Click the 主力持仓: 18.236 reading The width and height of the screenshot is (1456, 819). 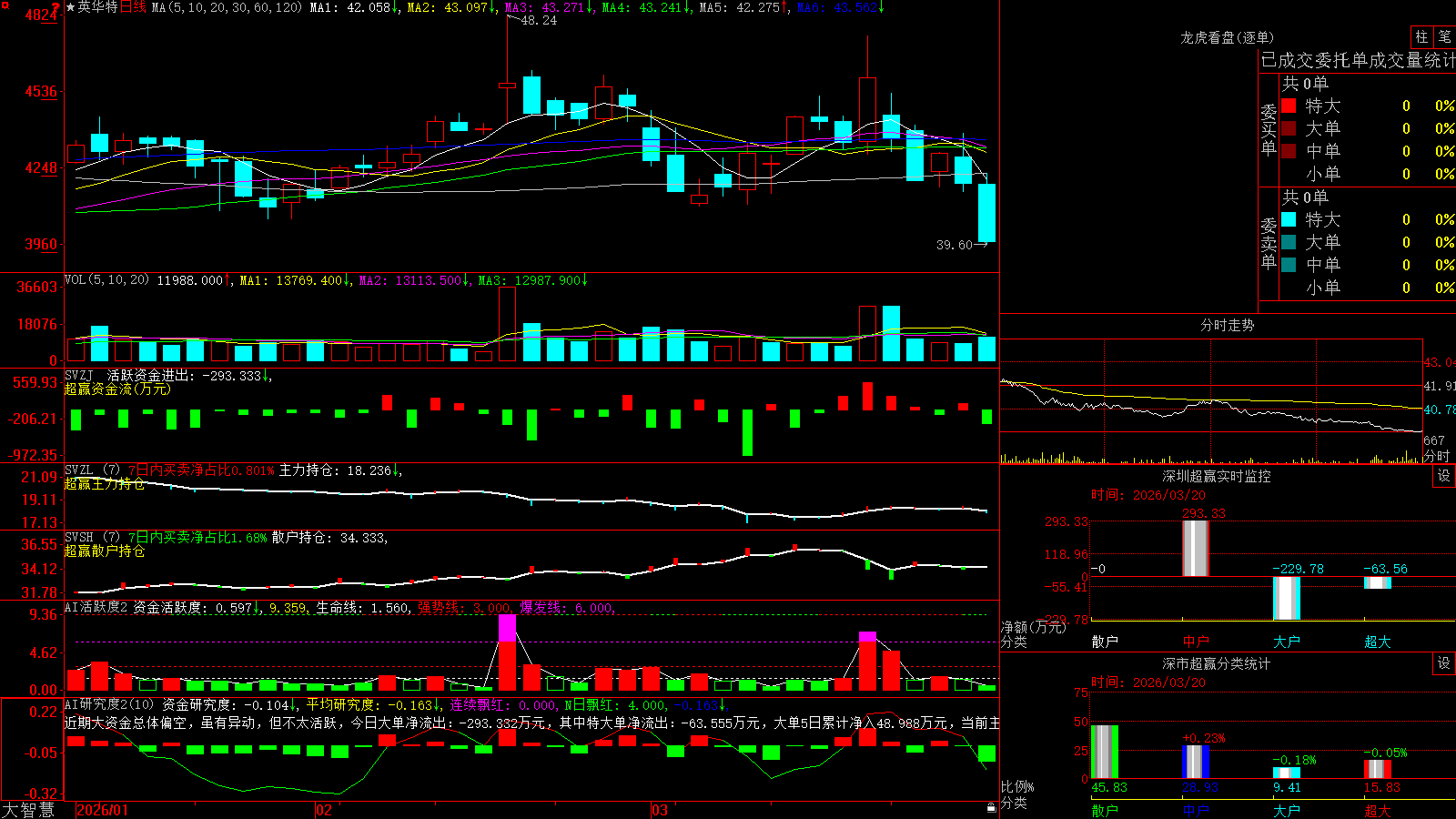point(335,470)
